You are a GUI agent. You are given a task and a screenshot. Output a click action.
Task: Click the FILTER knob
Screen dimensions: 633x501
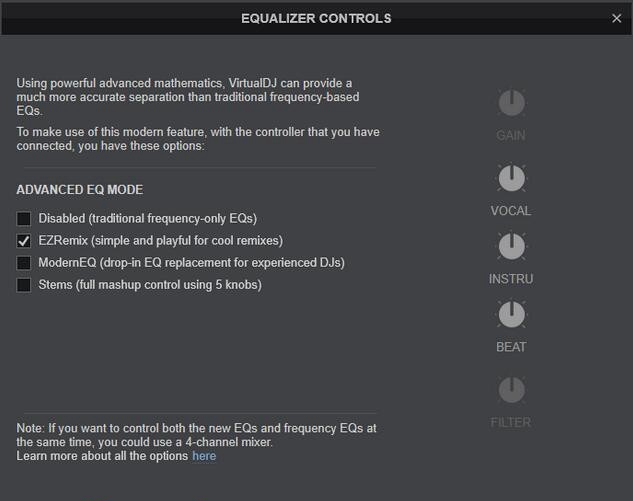pyautogui.click(x=511, y=390)
